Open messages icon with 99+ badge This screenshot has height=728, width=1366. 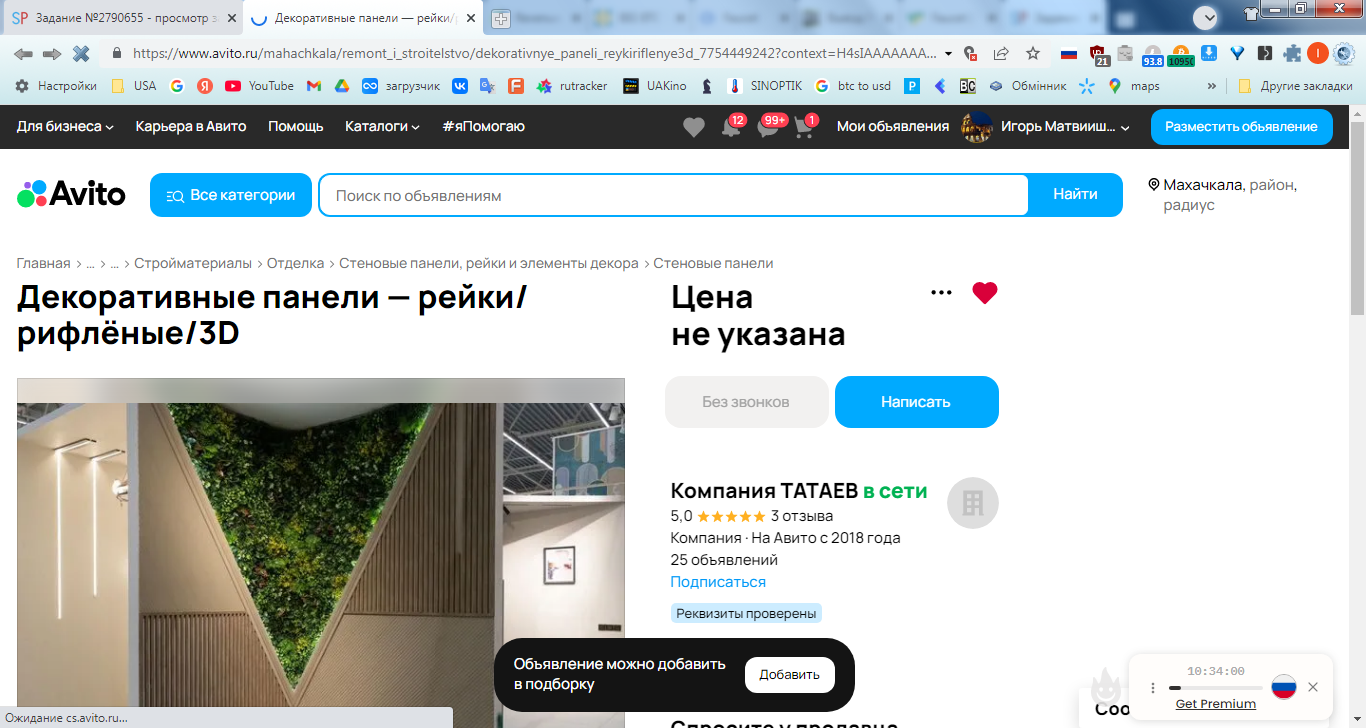[768, 127]
